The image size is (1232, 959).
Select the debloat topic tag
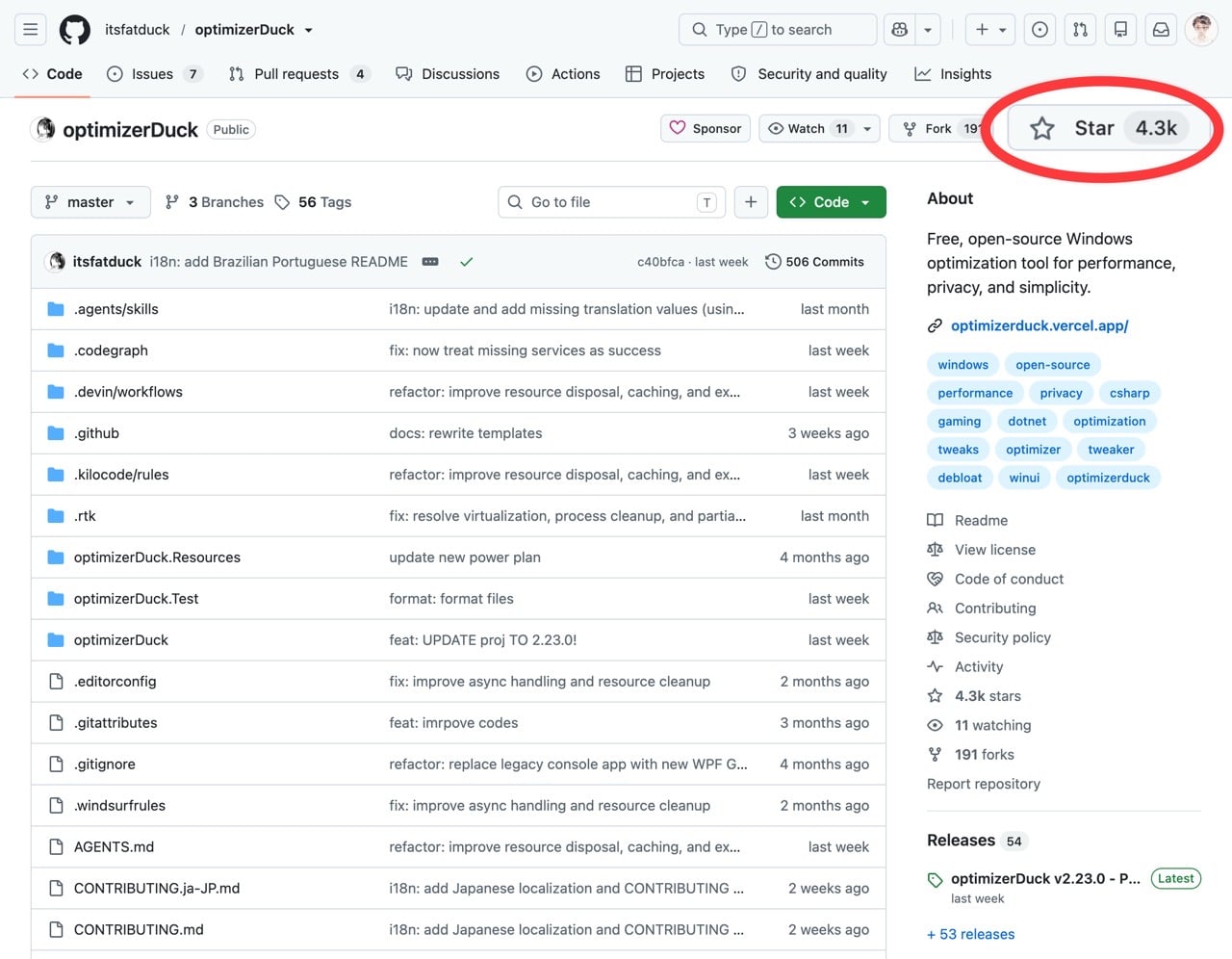[960, 478]
